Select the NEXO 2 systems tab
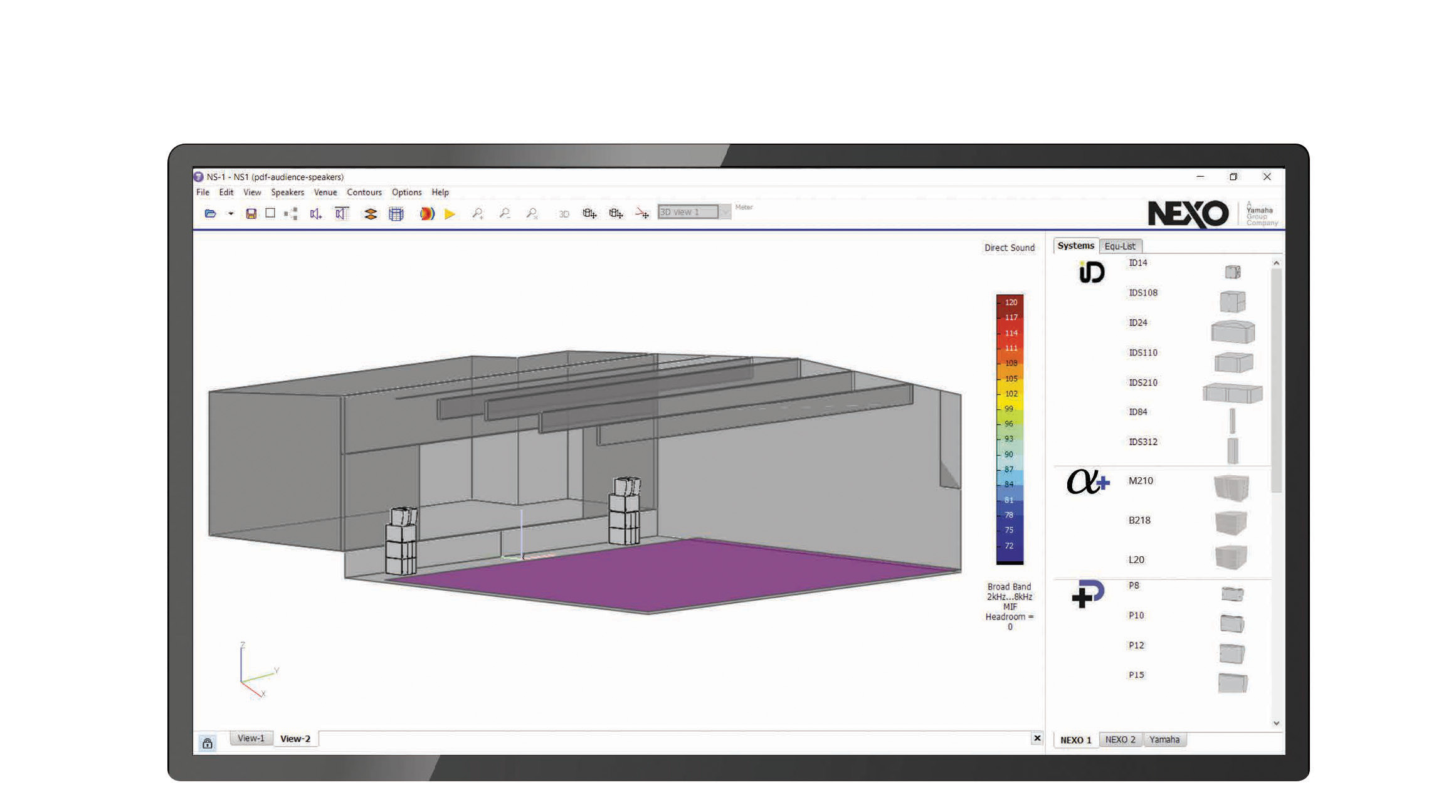 pos(1120,739)
